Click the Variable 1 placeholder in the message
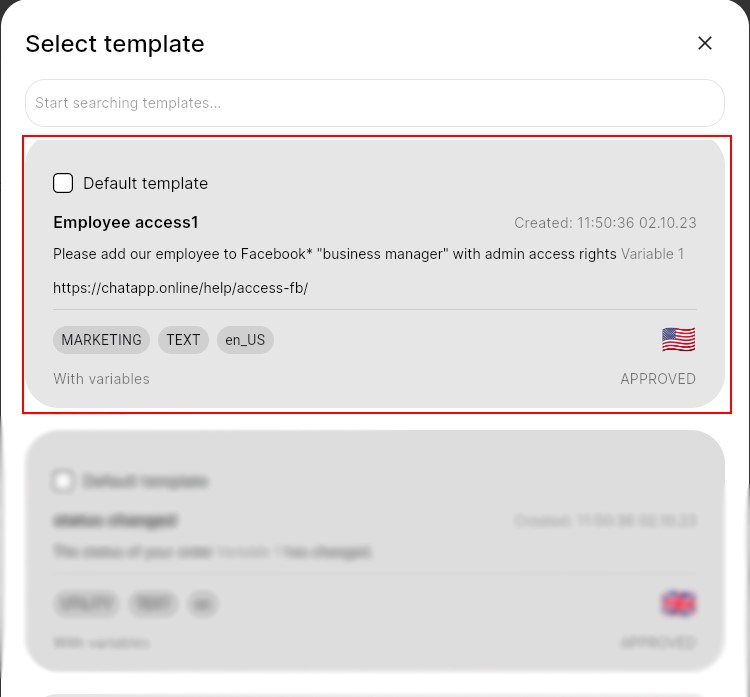This screenshot has width=750, height=697. [x=652, y=254]
